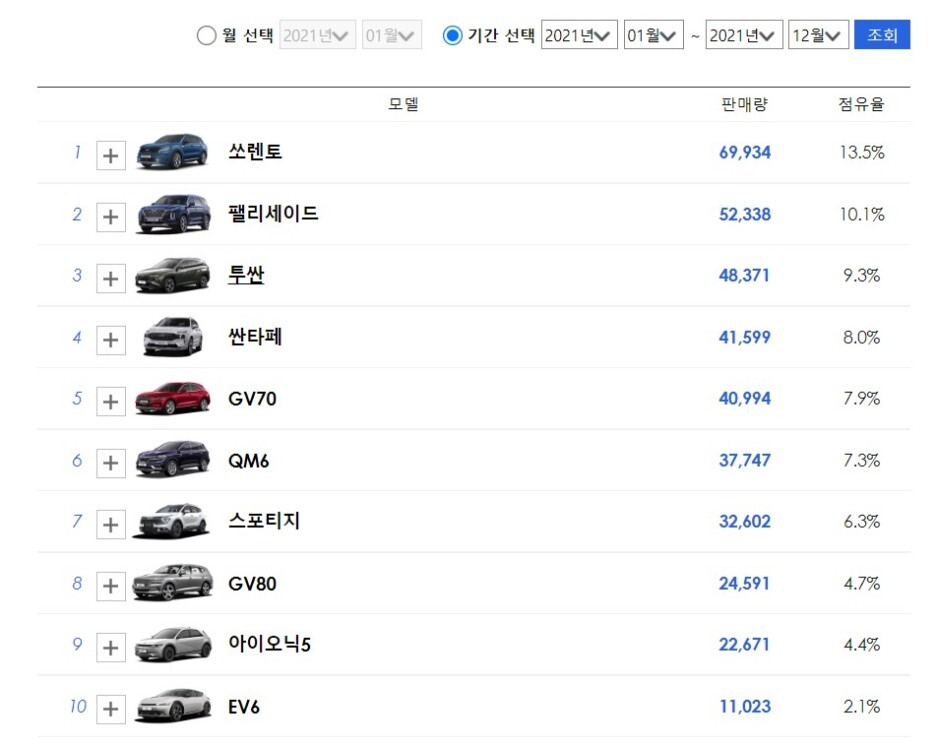Click sales figure 52,338

click(x=744, y=214)
